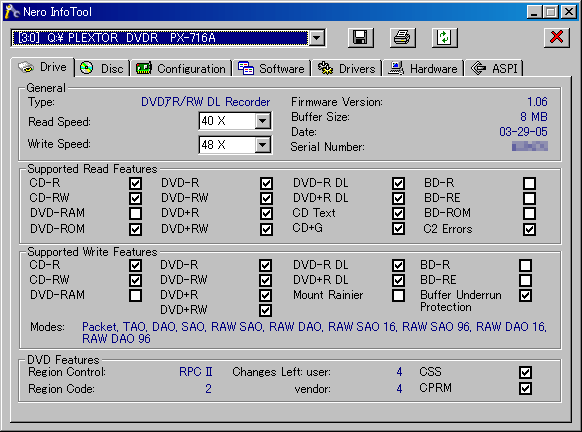
Task: Click the Refresh green arrows icon
Action: click(x=445, y=38)
